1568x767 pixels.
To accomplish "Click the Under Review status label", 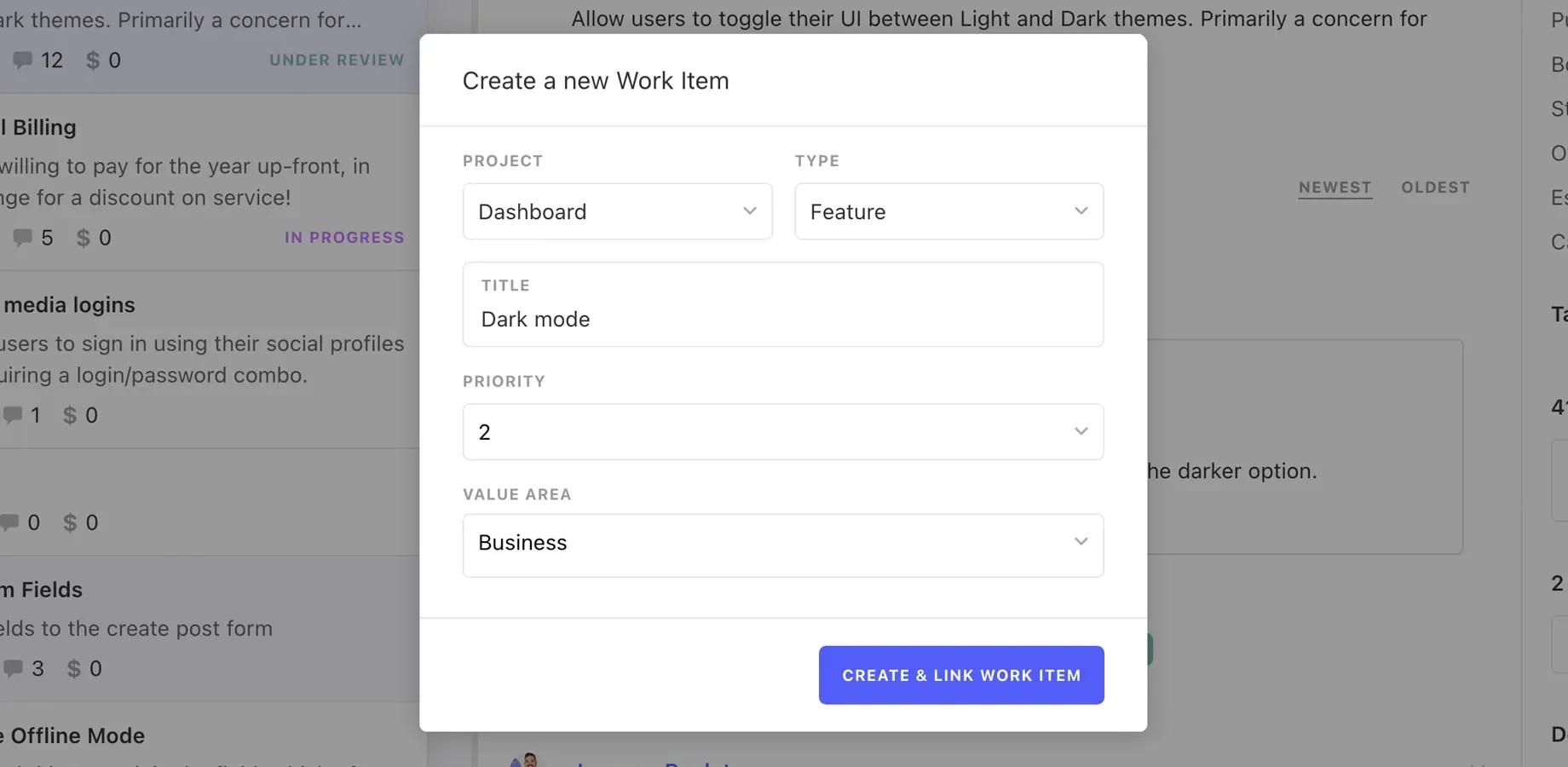I will pyautogui.click(x=337, y=60).
